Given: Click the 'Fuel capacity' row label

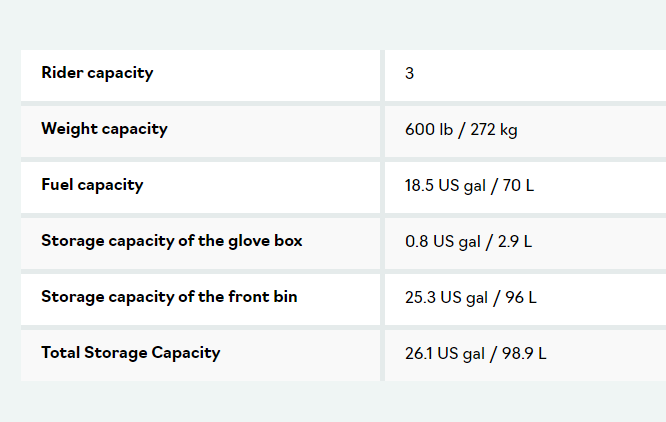Looking at the screenshot, I should point(92,185).
